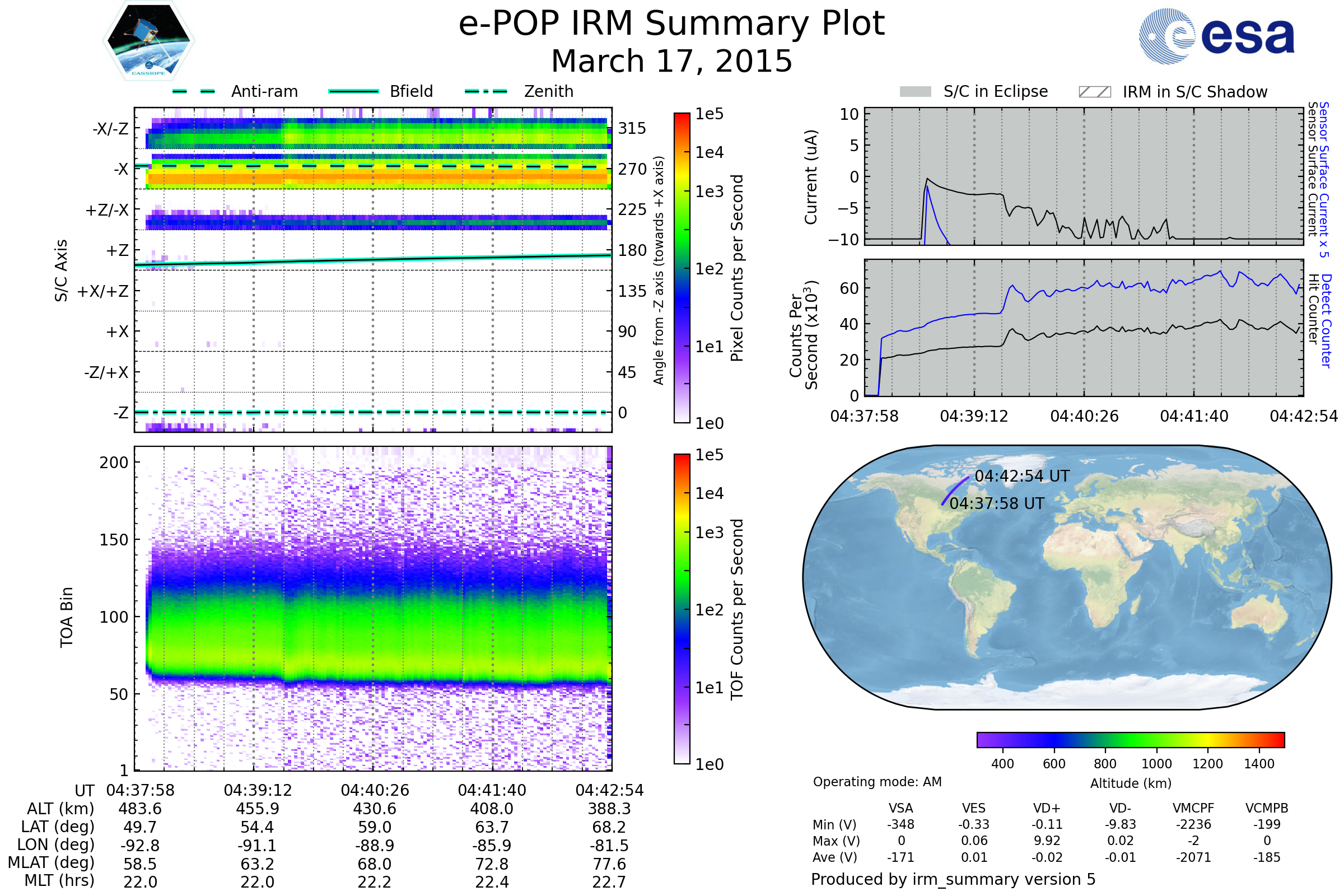This screenshot has height=896, width=1344.
Task: Click the CASSIOPE satellite mission logo
Action: click(x=148, y=41)
